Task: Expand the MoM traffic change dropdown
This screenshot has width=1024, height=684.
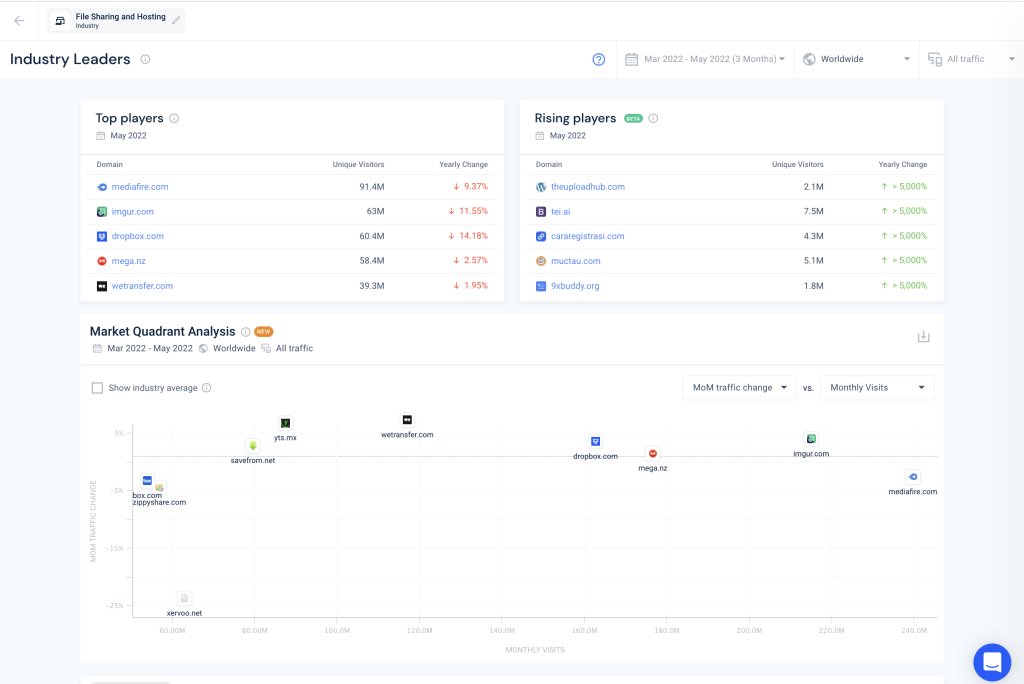Action: [x=739, y=388]
